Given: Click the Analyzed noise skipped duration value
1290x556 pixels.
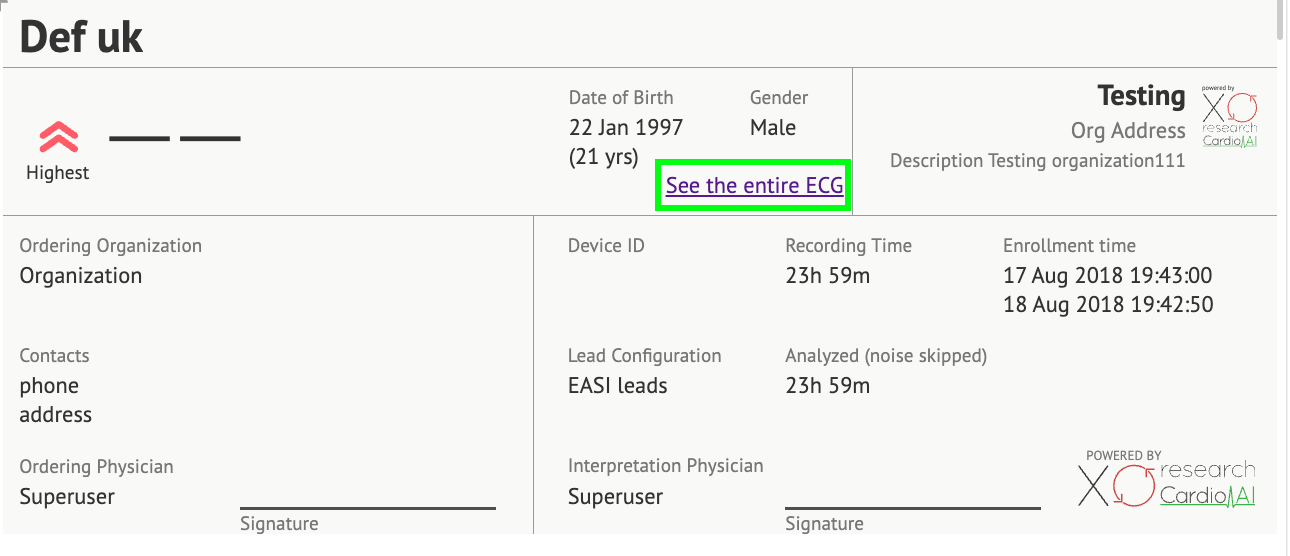Looking at the screenshot, I should tap(827, 386).
